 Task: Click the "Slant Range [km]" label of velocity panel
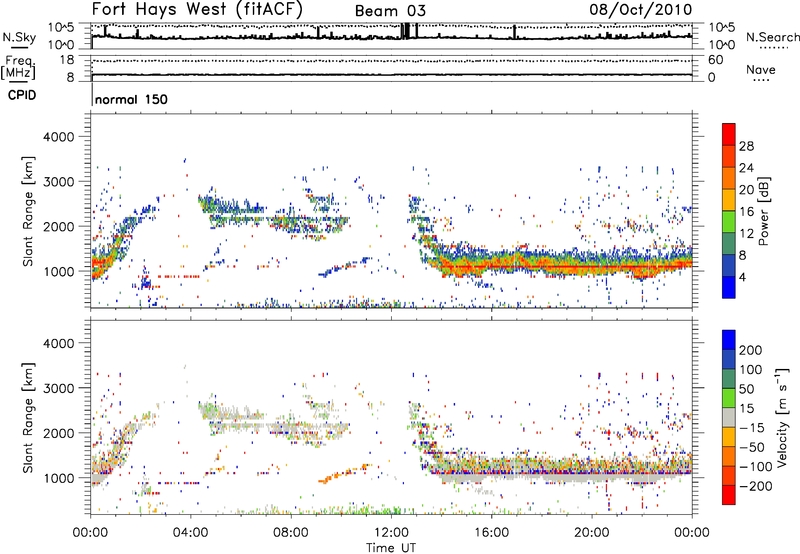[28, 418]
